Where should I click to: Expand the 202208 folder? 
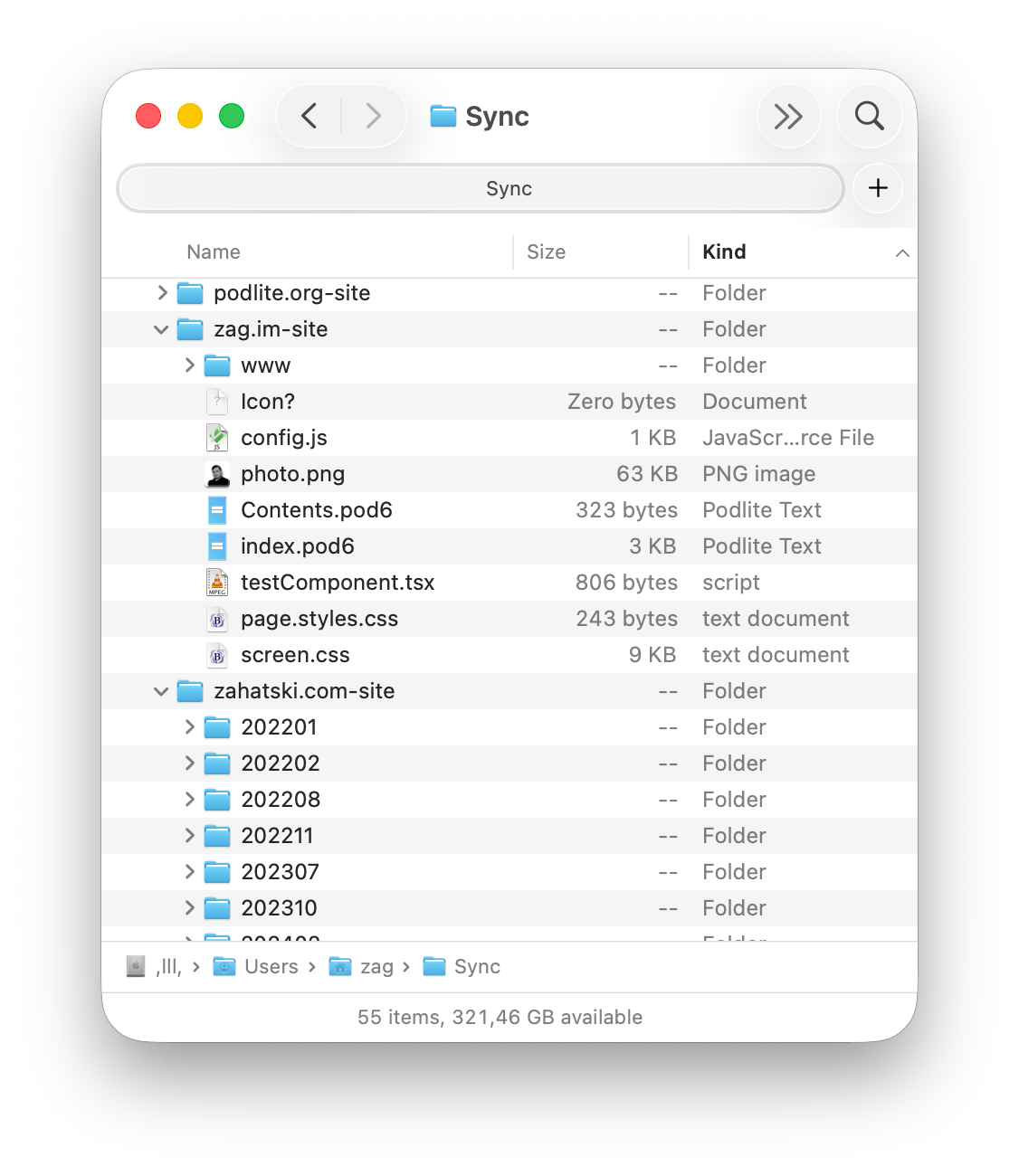[x=189, y=800]
